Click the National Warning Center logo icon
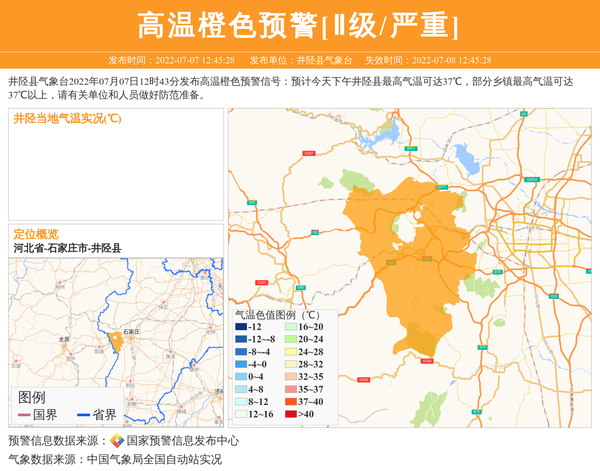 117,441
